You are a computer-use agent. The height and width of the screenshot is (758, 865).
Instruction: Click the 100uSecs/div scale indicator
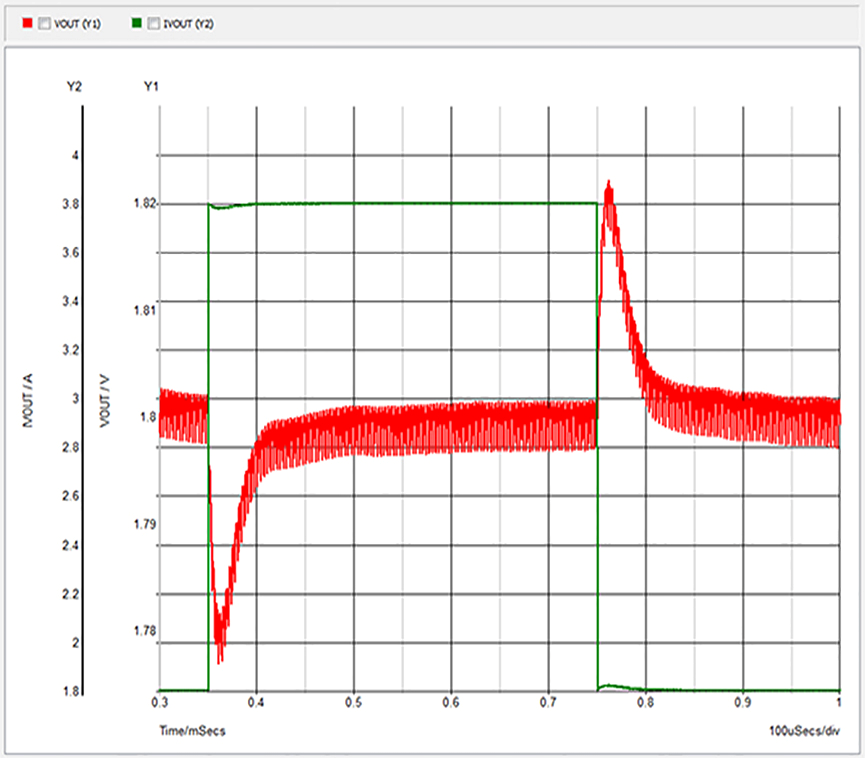(x=806, y=729)
